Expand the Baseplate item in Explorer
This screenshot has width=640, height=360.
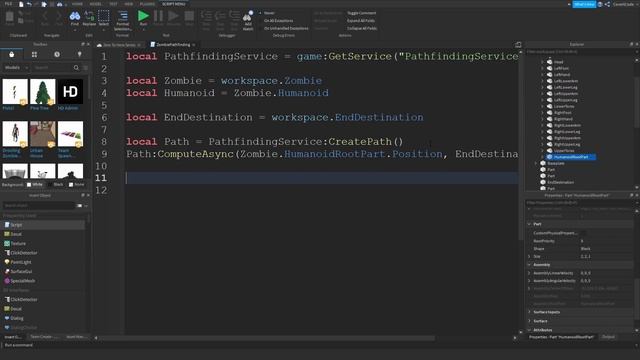(536, 163)
